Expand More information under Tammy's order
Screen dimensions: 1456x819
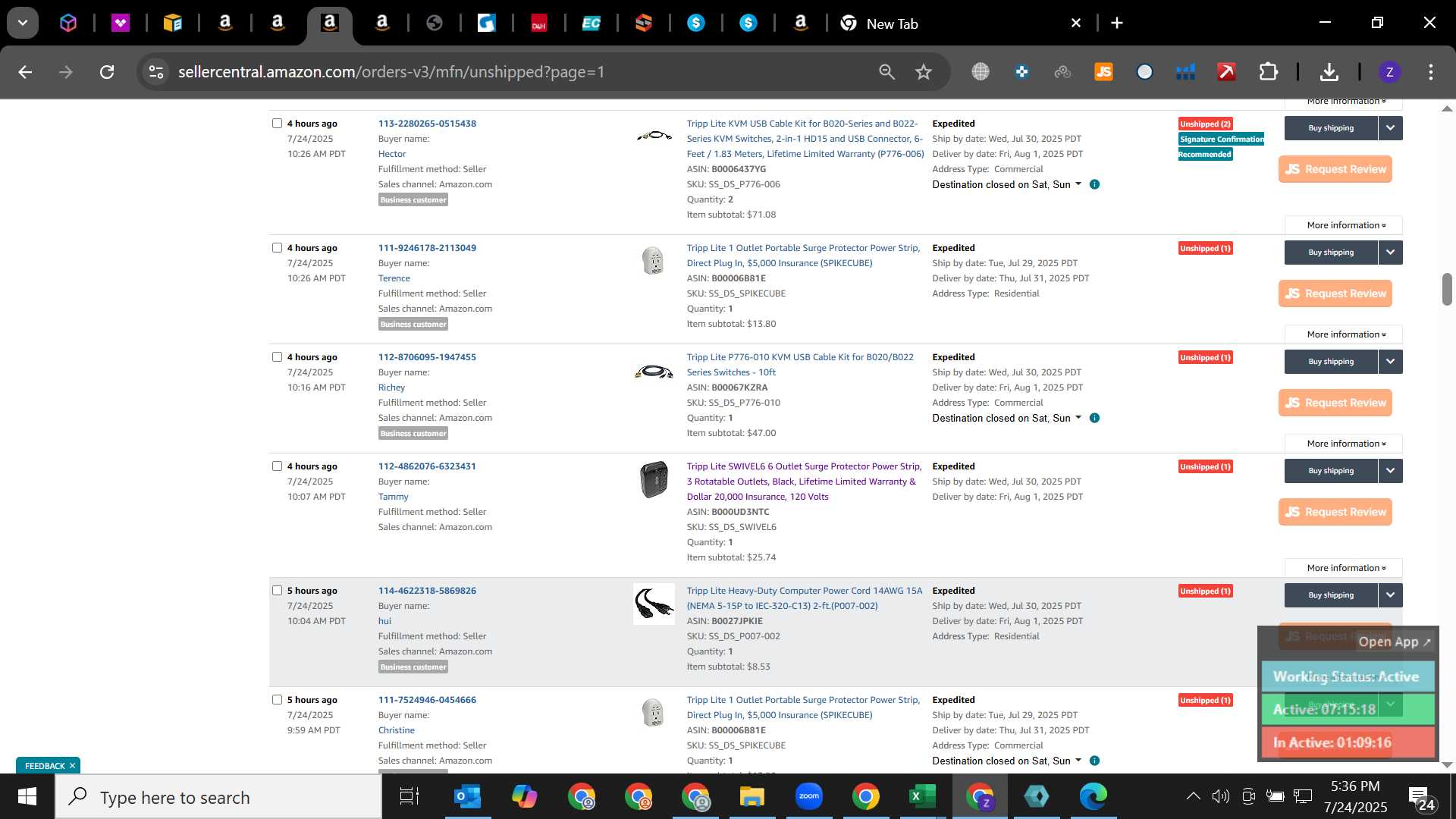(1344, 568)
